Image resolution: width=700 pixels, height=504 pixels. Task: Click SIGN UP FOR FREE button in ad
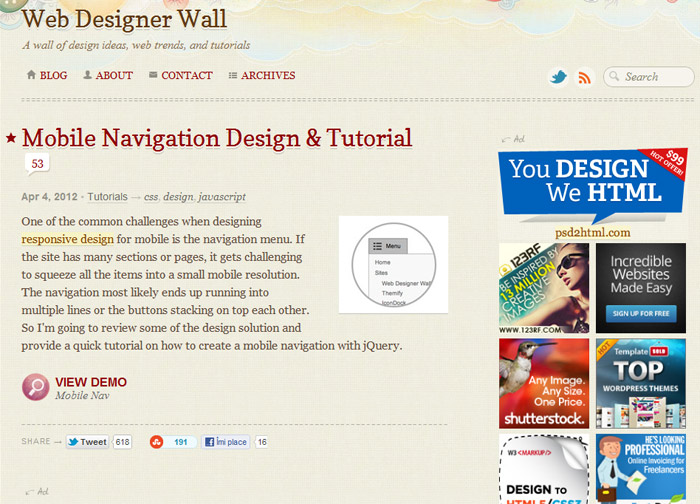coord(641,313)
